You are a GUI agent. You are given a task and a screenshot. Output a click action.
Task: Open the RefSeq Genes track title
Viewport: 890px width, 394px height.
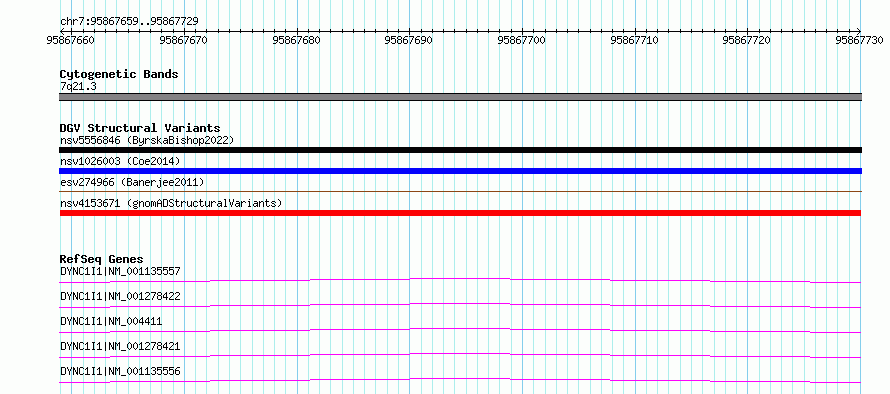pos(102,259)
